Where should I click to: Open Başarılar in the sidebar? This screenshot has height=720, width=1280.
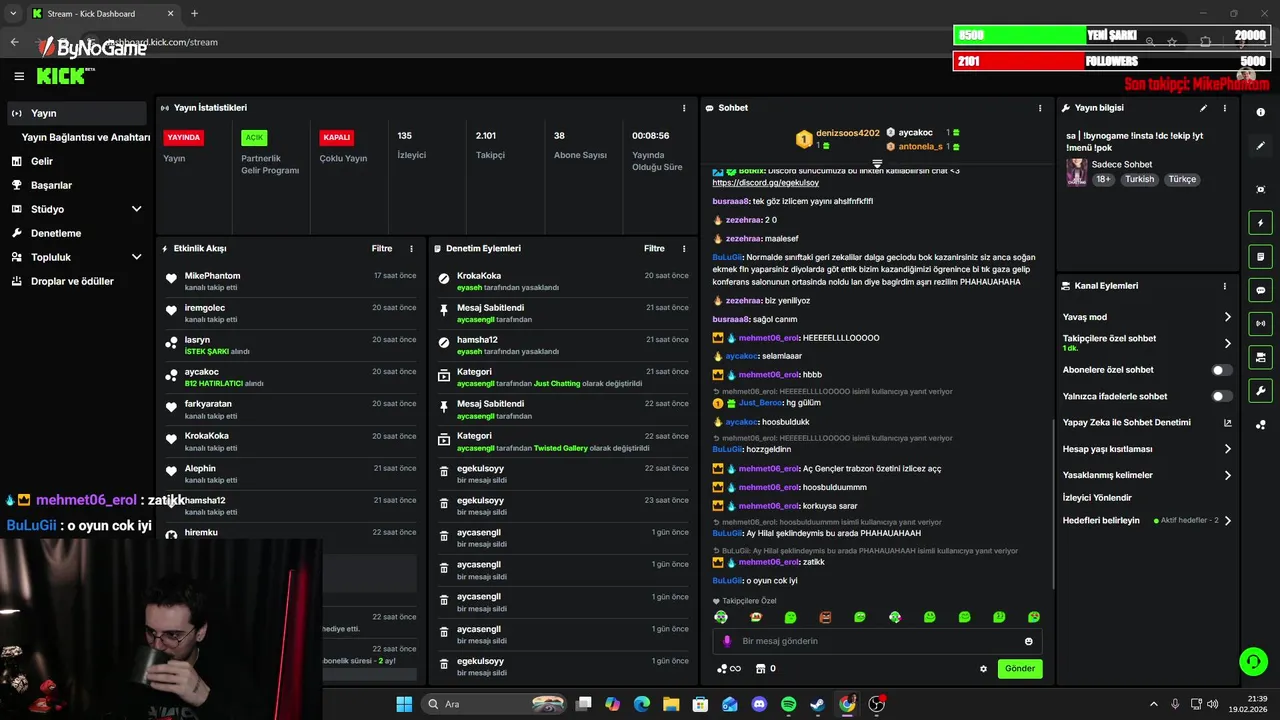(x=51, y=185)
